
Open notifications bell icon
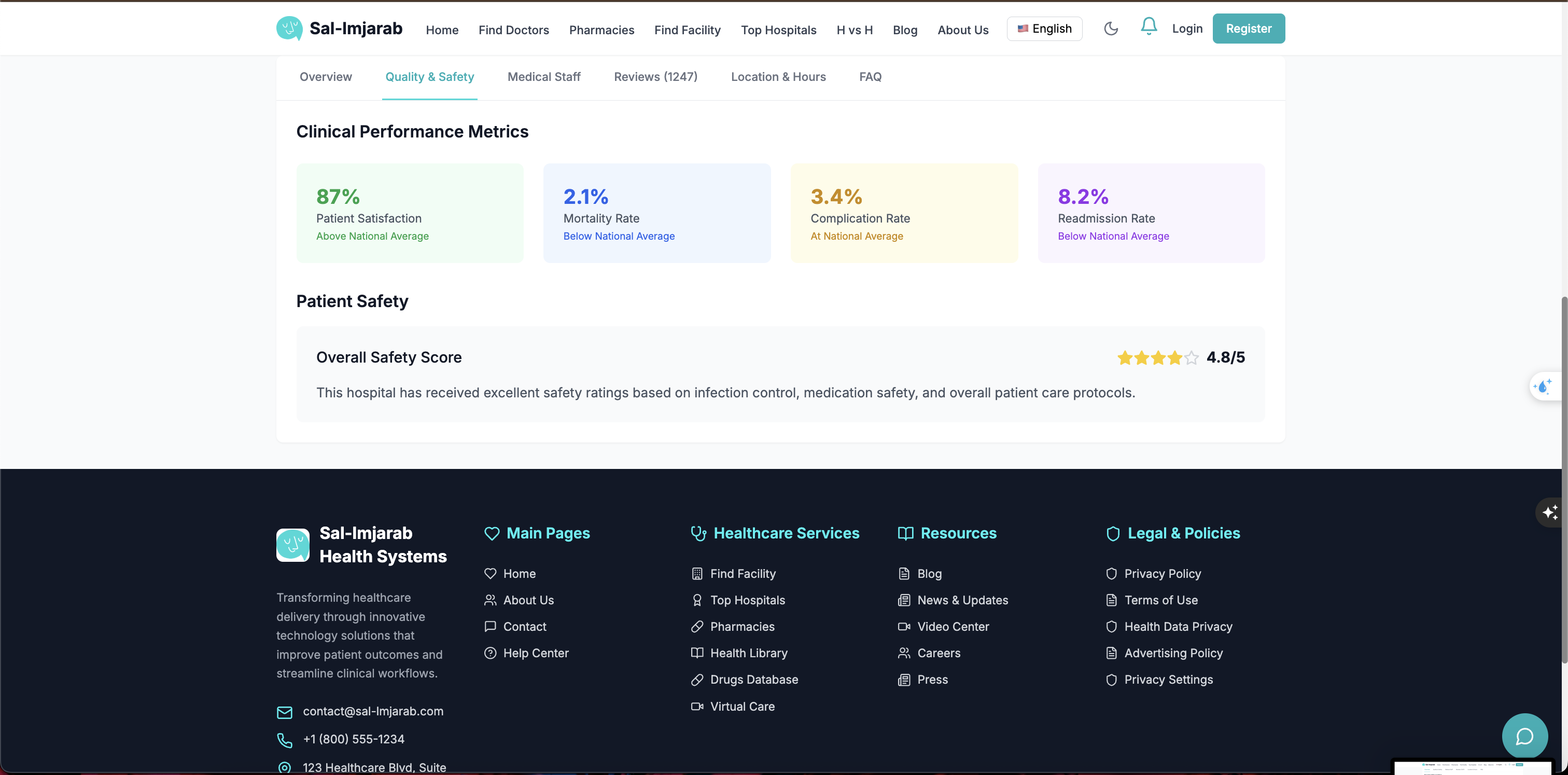pos(1148,26)
